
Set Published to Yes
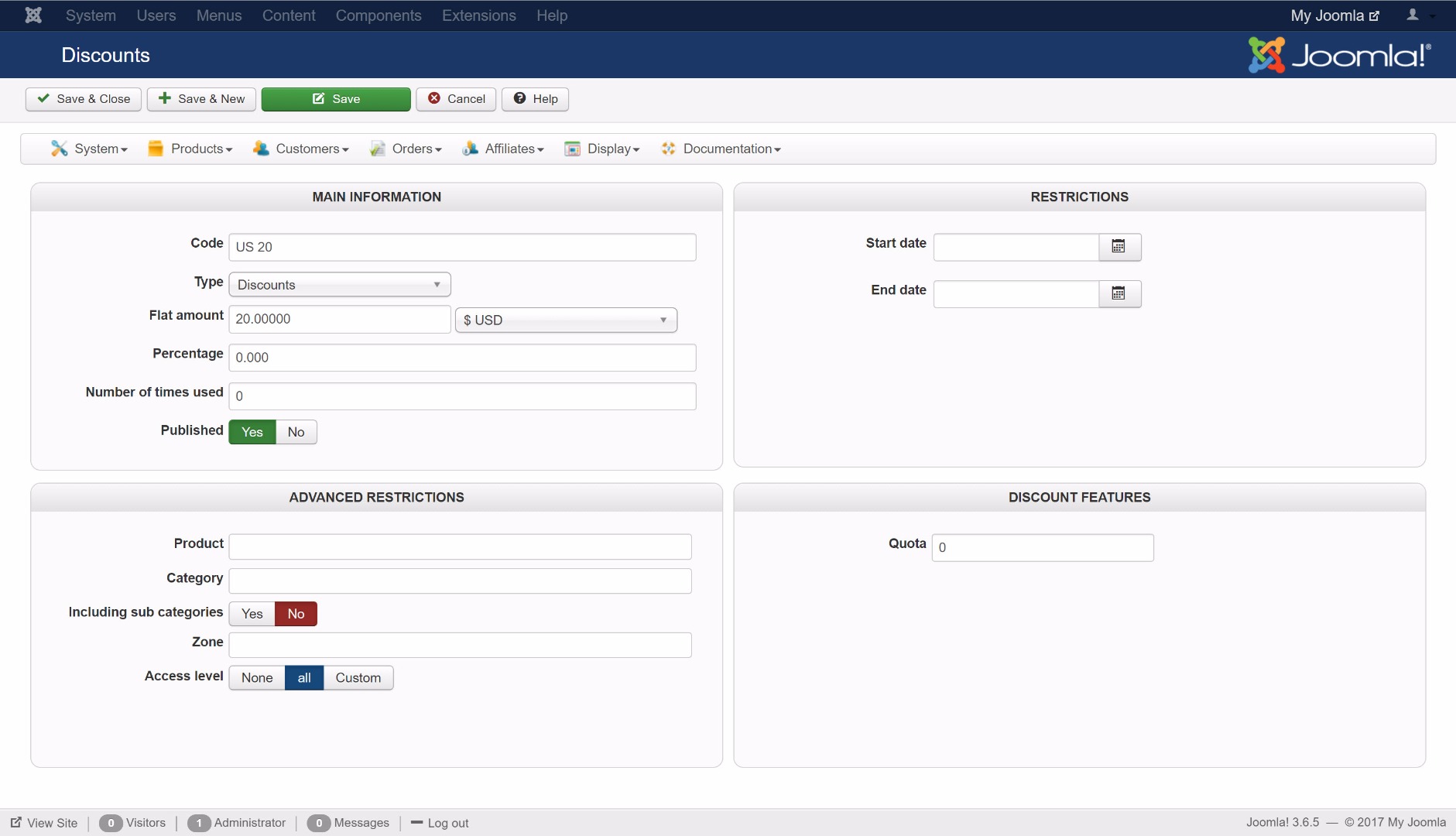[x=252, y=432]
